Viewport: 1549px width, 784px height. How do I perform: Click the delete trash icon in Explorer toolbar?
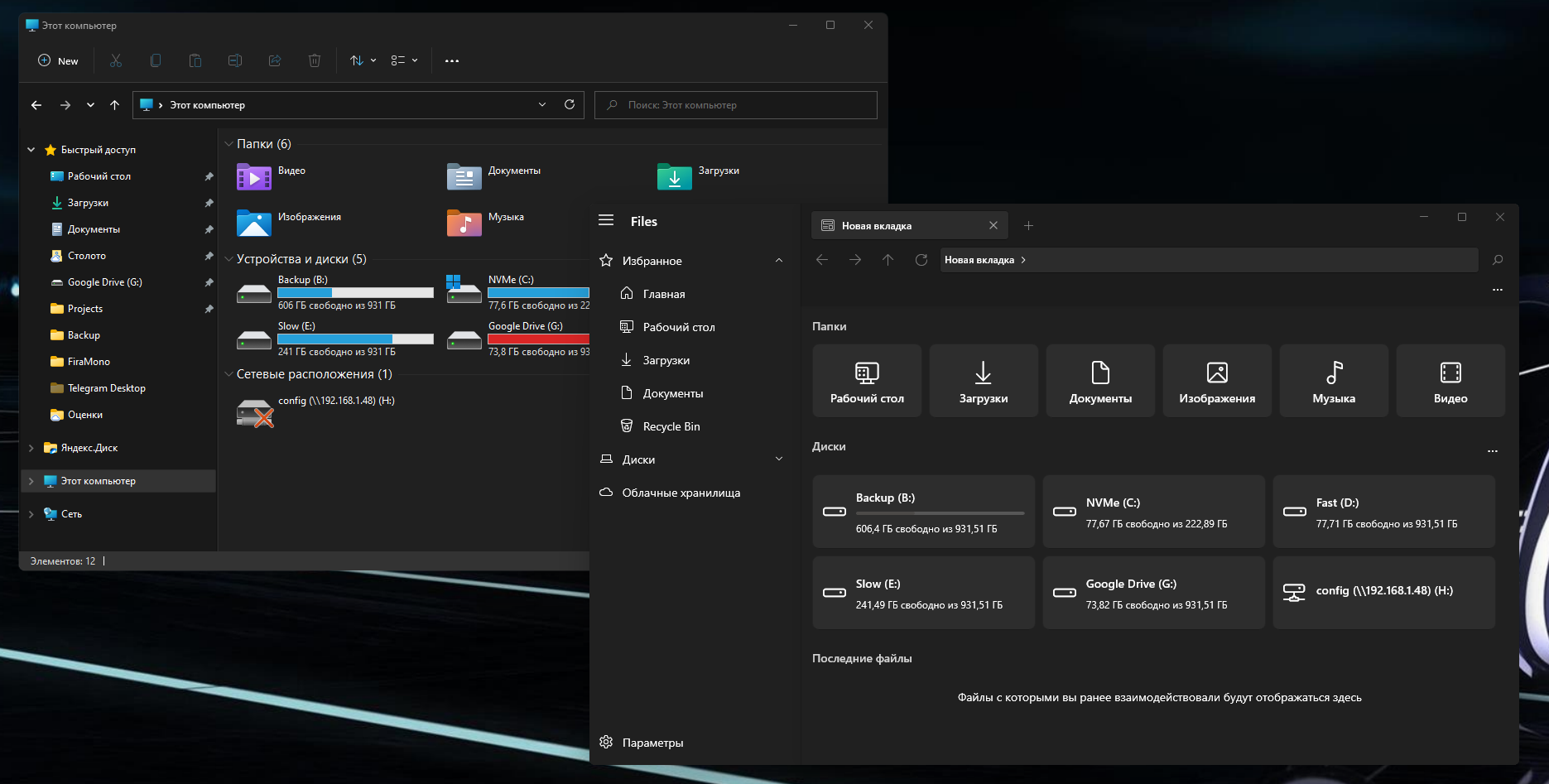tap(315, 60)
